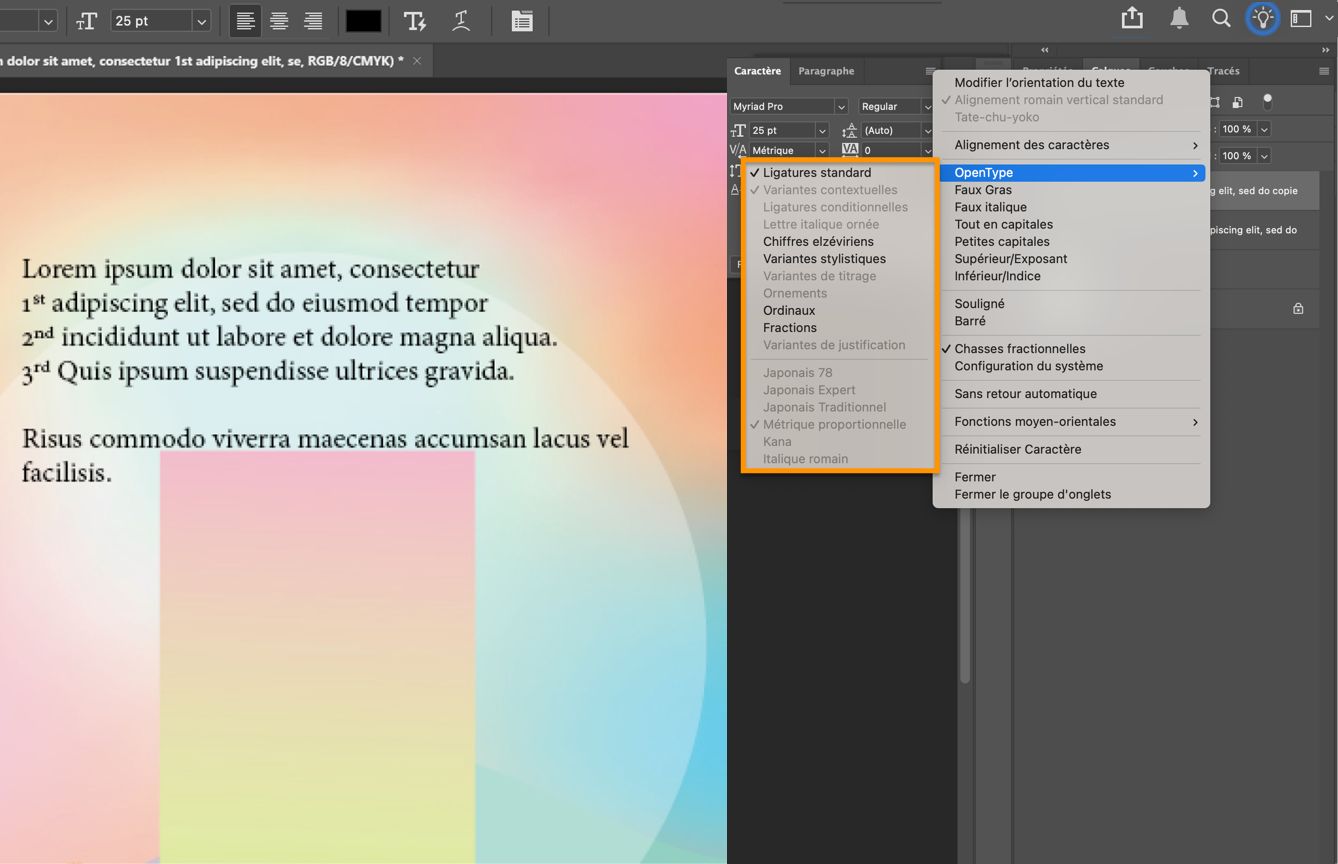
Task: Click the black text color swatch
Action: point(362,19)
